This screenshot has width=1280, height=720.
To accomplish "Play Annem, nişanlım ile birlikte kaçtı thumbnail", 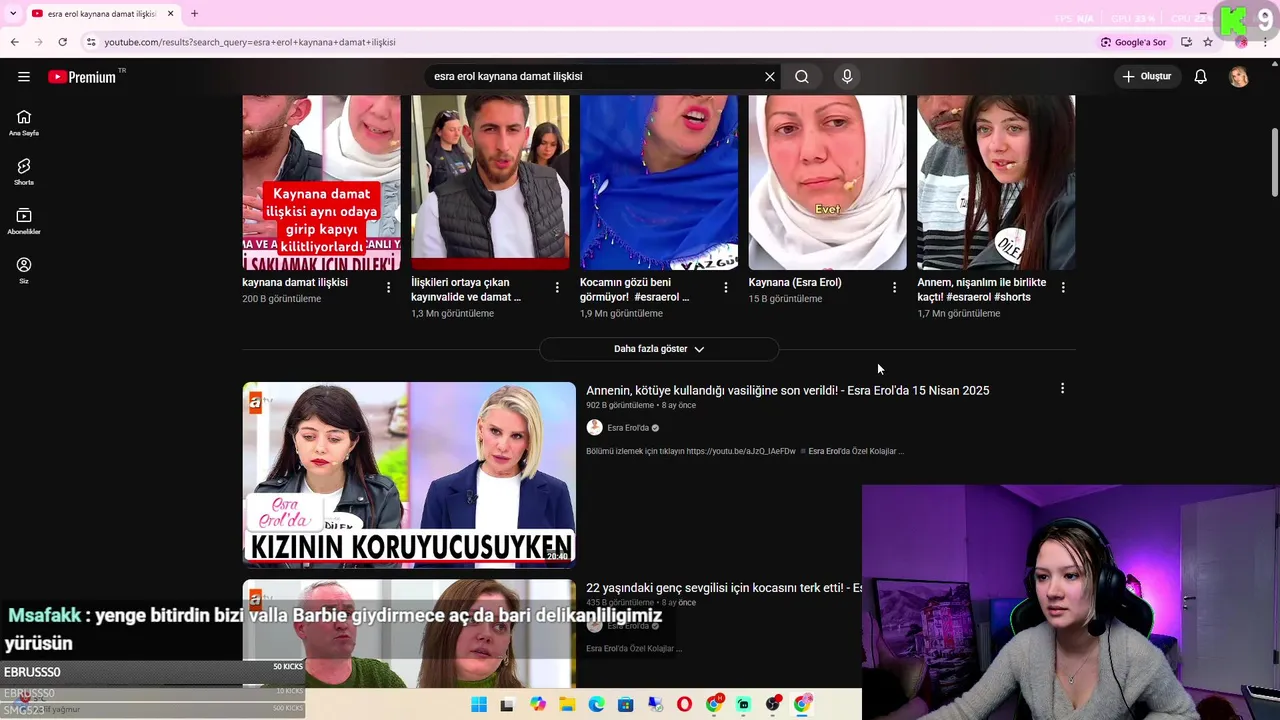I will tap(996, 182).
